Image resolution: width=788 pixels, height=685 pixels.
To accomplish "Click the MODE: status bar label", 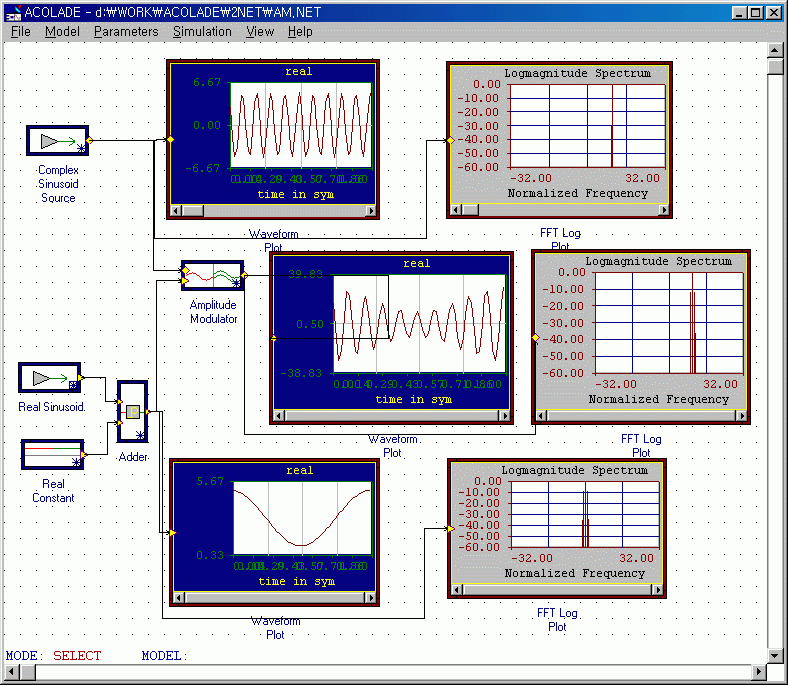I will click(x=24, y=655).
